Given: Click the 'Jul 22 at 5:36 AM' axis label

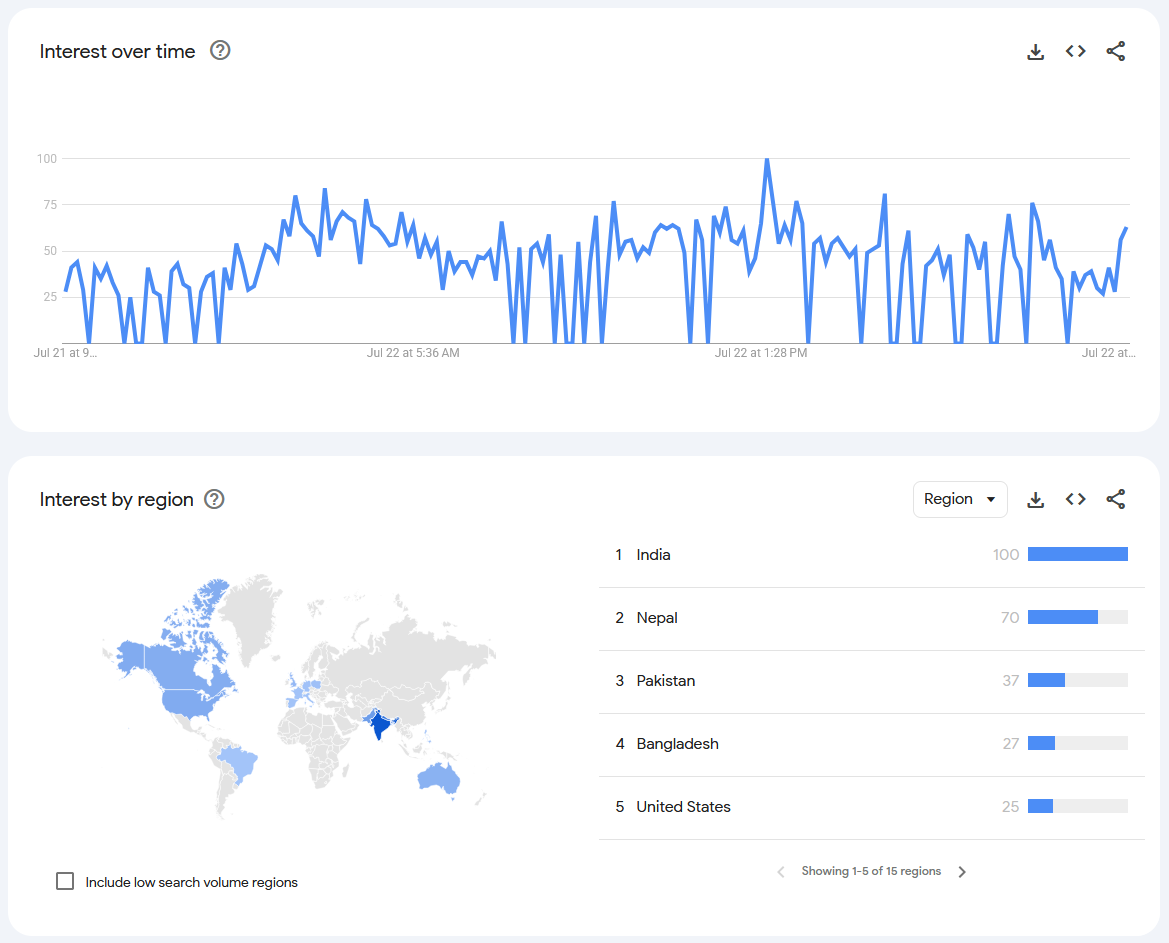Looking at the screenshot, I should pyautogui.click(x=413, y=353).
